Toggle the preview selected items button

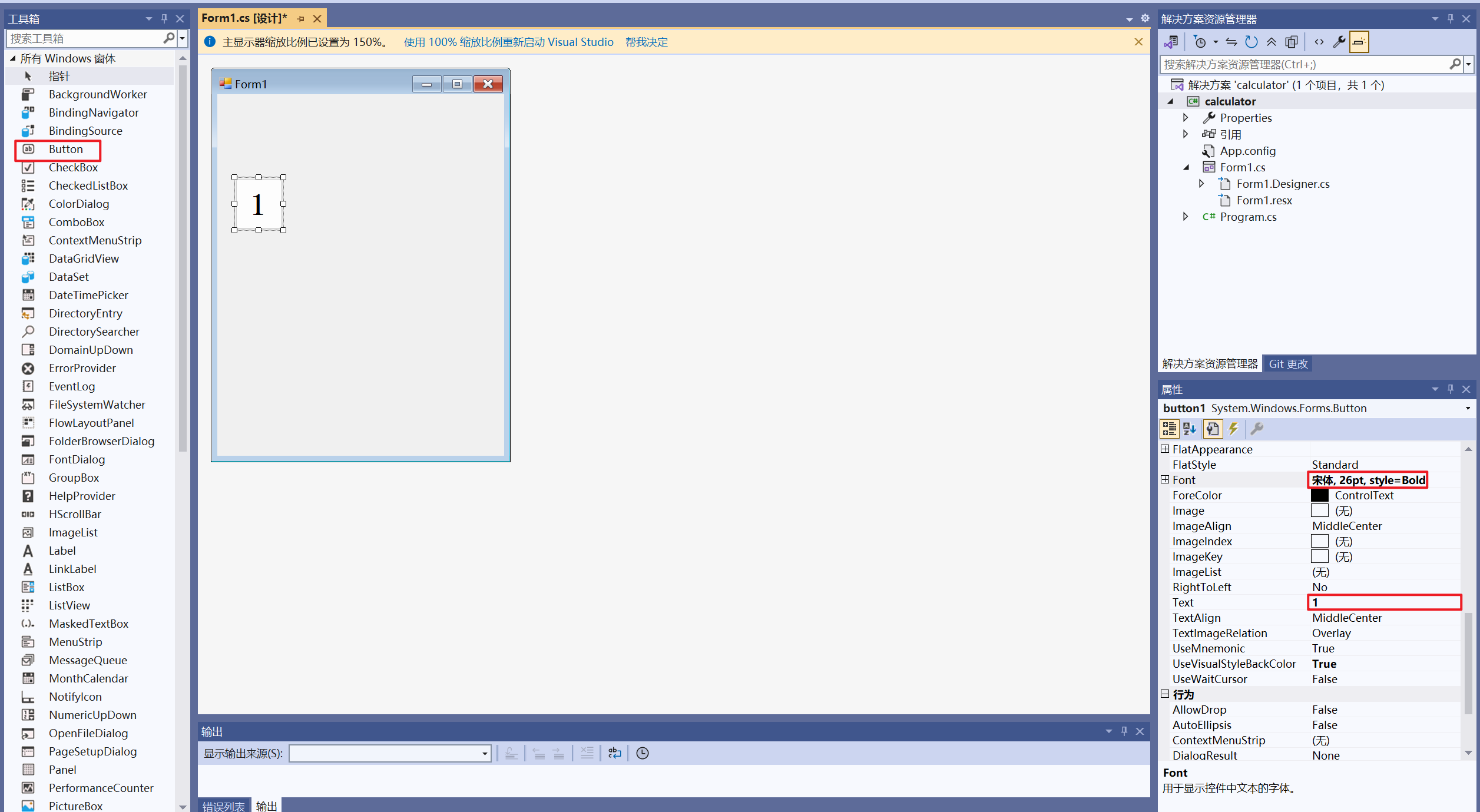[x=1359, y=42]
